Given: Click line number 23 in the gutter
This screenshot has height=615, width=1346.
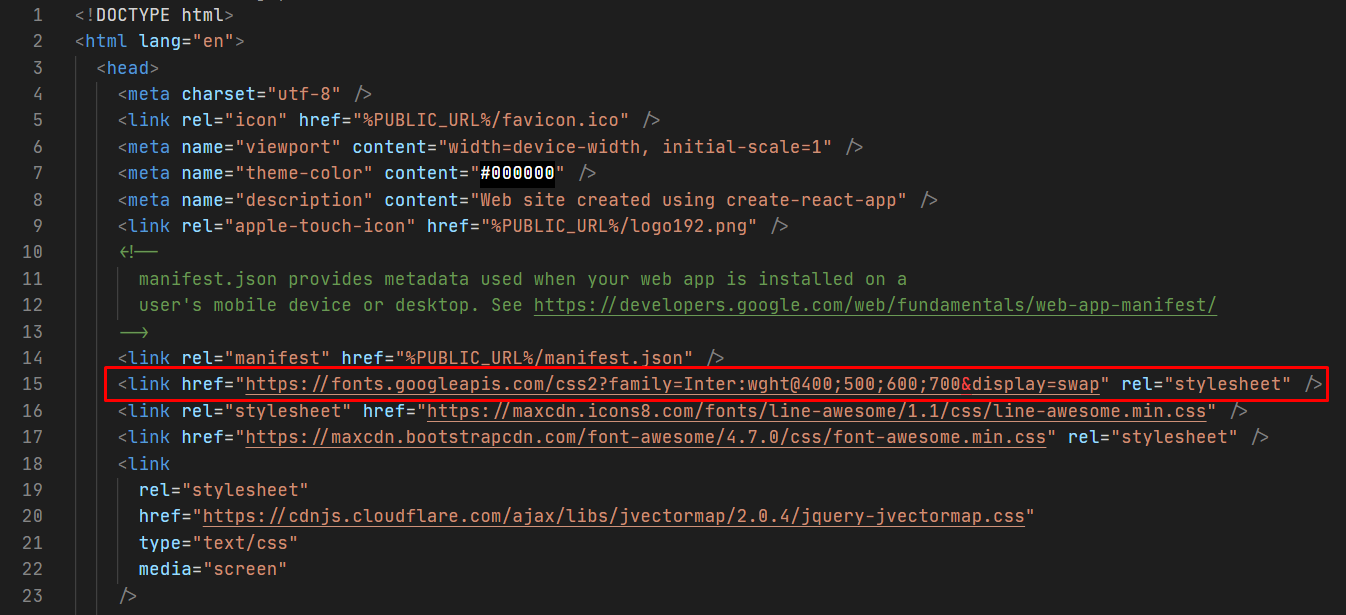Looking at the screenshot, I should pyautogui.click(x=31, y=595).
